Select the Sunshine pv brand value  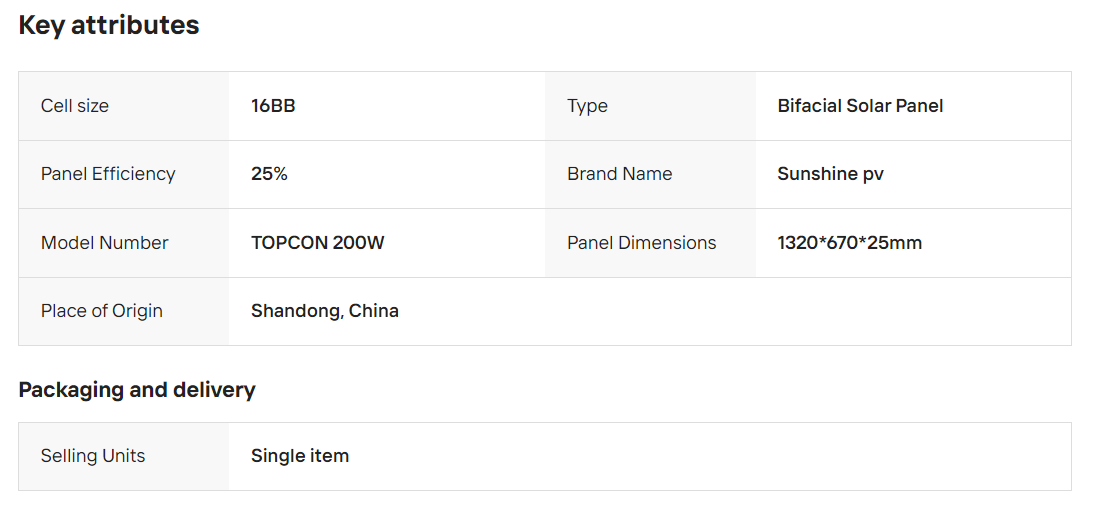[x=830, y=174]
